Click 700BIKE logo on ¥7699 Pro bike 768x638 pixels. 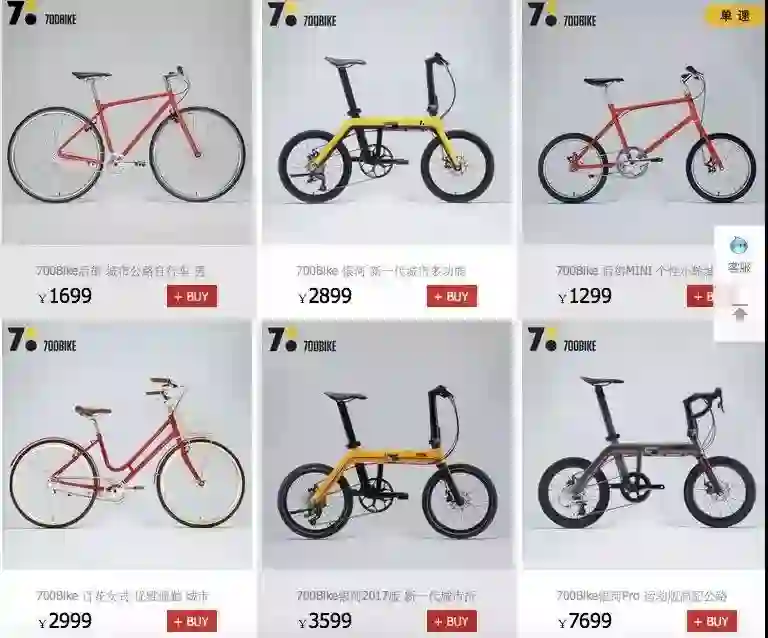562,340
